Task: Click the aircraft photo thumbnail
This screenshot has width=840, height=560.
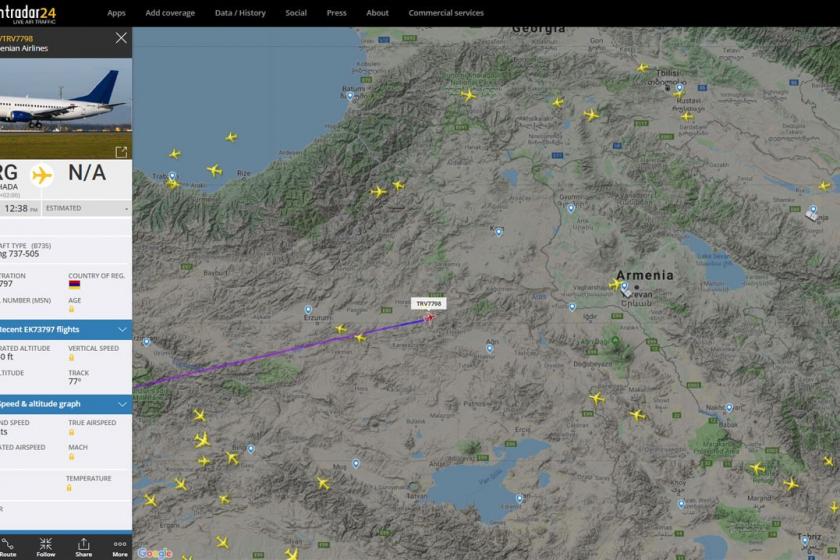Action: click(x=66, y=109)
